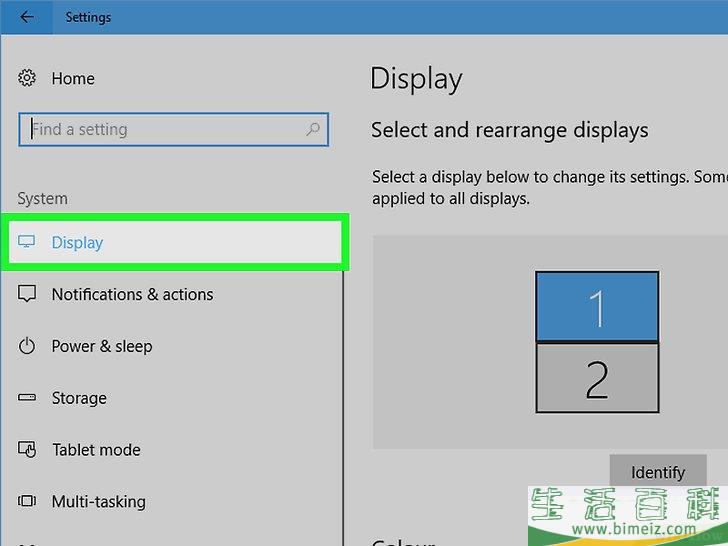Click the Display monitor icon in the sidebar
This screenshot has width=728, height=546.
28,242
